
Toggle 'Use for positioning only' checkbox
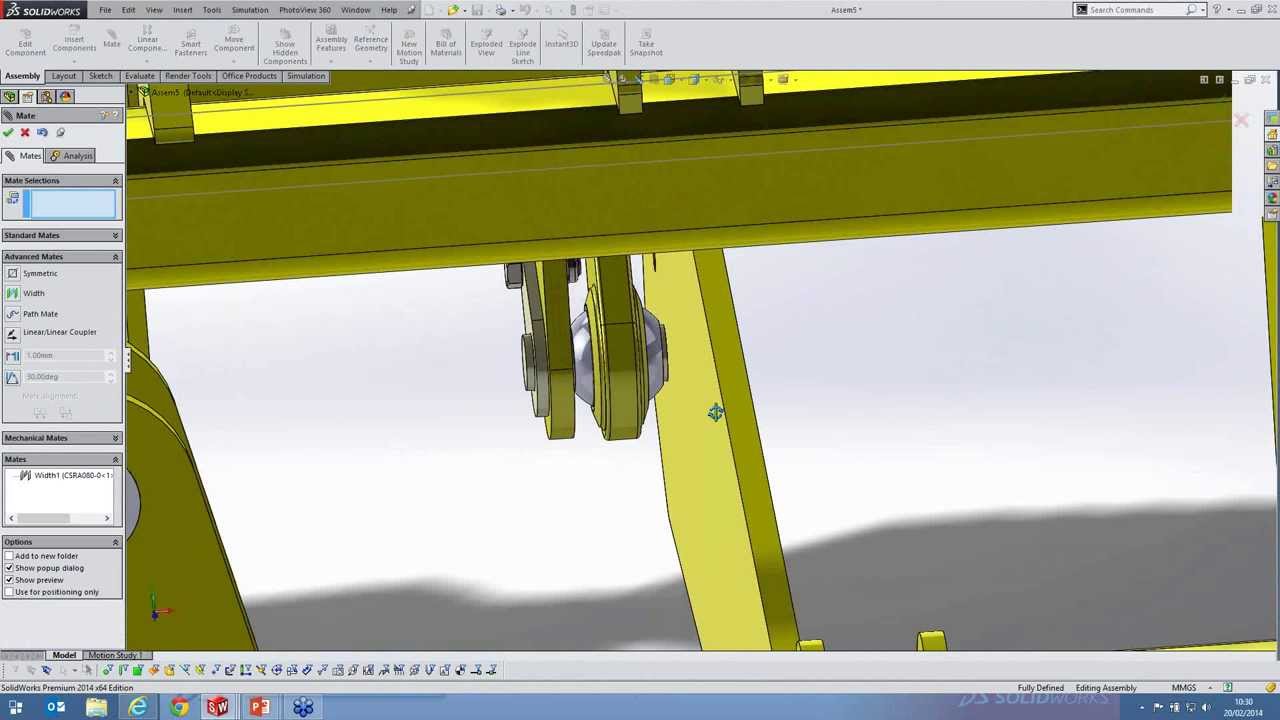[x=9, y=592]
